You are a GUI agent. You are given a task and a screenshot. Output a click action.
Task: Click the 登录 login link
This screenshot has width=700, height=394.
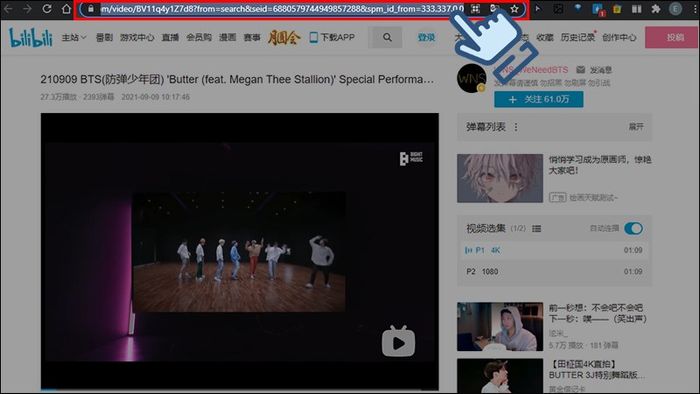(x=426, y=37)
